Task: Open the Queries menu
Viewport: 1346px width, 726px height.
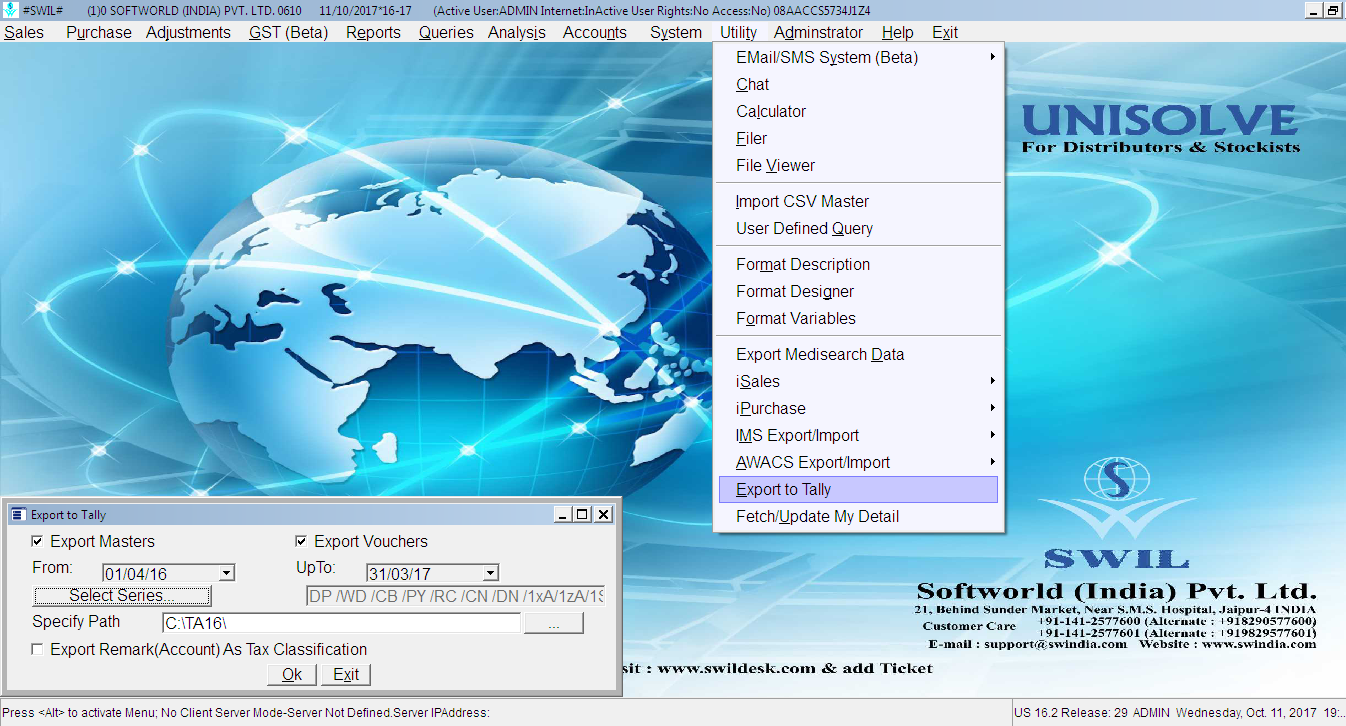Action: click(446, 32)
